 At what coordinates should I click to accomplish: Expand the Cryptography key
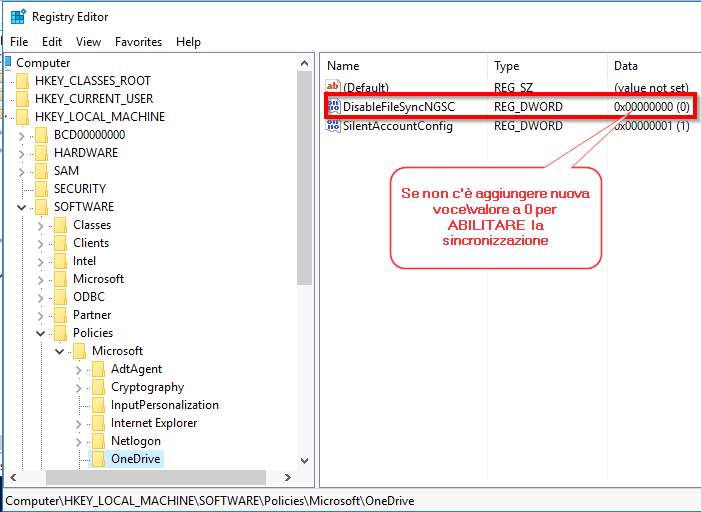pyautogui.click(x=78, y=388)
